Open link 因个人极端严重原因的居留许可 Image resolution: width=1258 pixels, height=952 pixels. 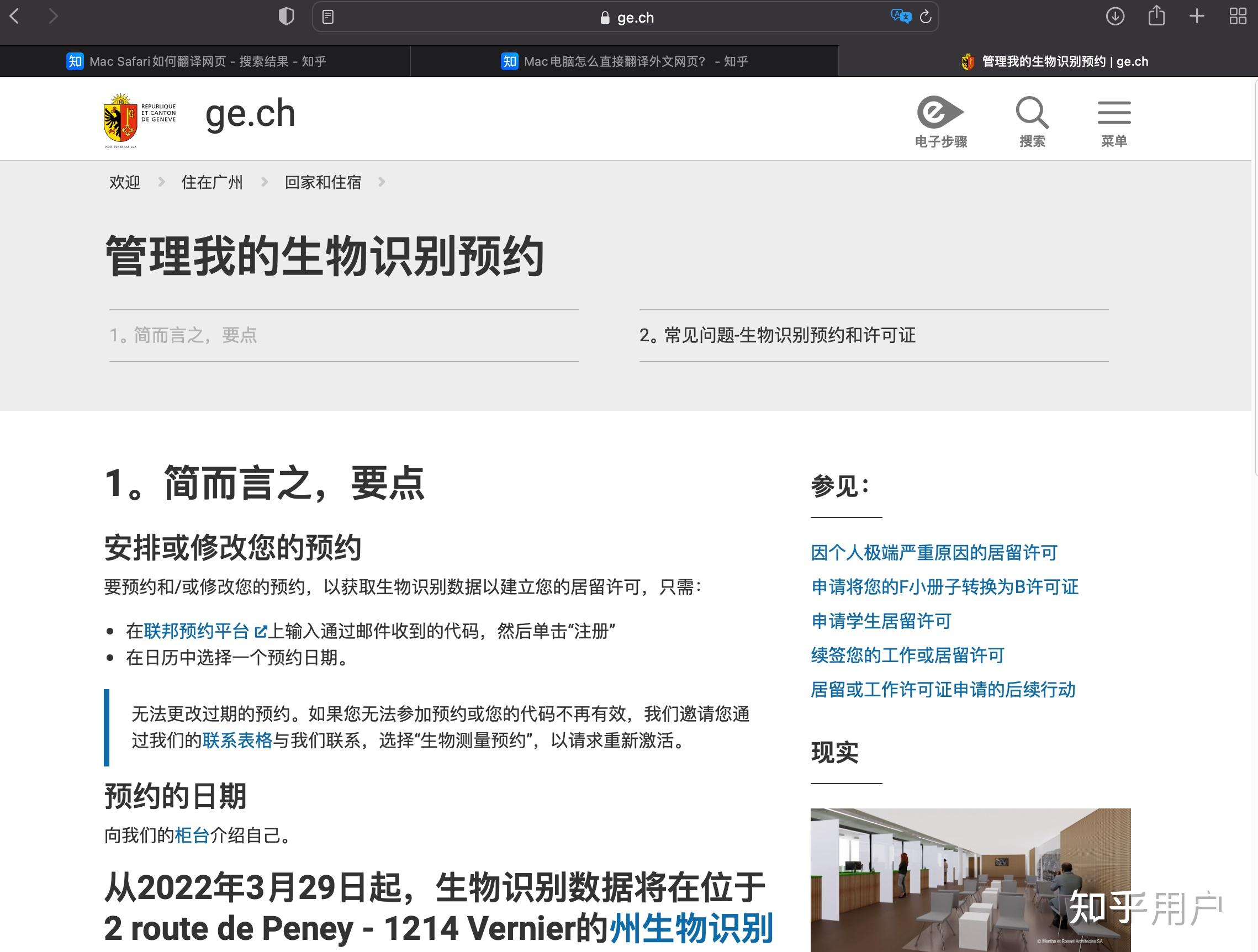click(934, 553)
